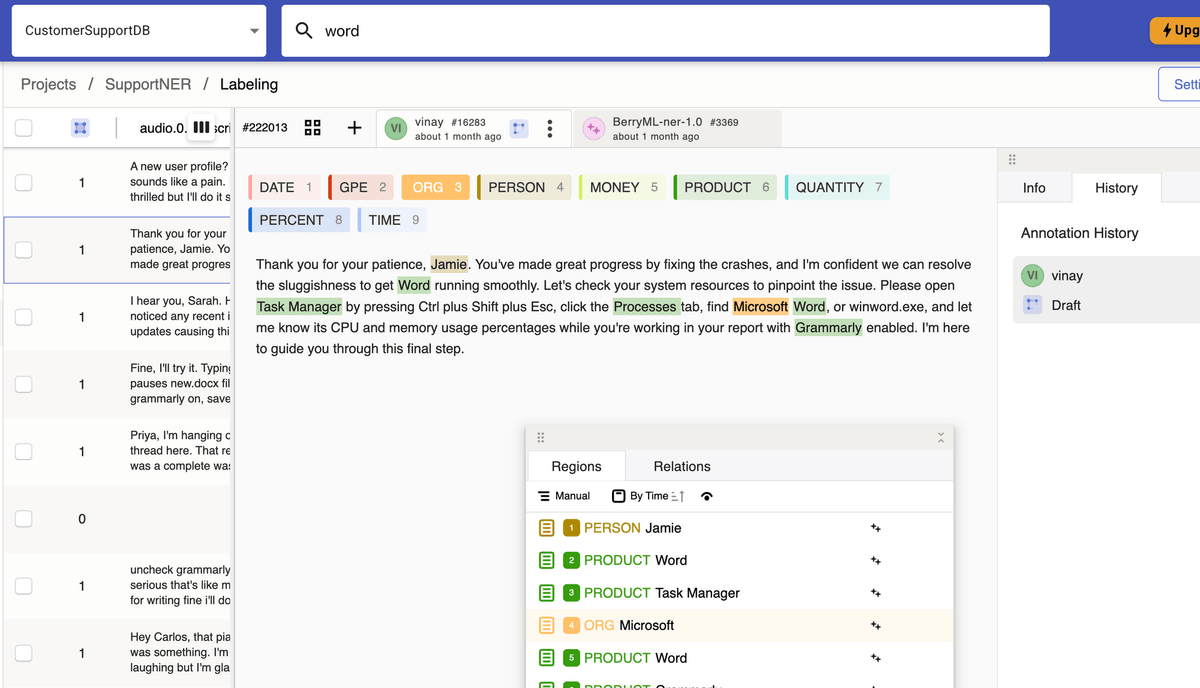Click the lightning Upgrade button
1200x688 pixels.
point(1176,30)
